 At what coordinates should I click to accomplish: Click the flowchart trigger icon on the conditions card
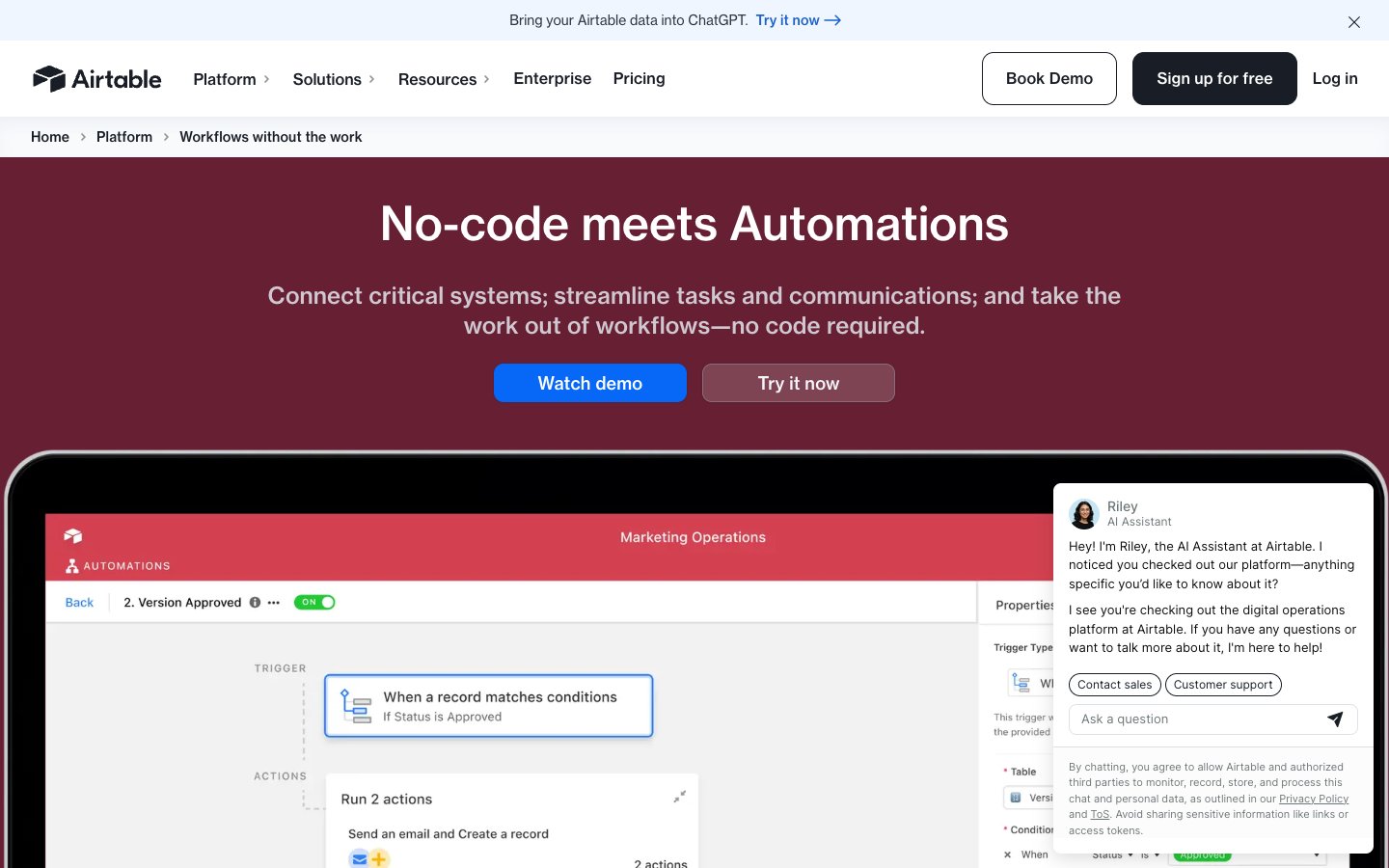click(355, 705)
